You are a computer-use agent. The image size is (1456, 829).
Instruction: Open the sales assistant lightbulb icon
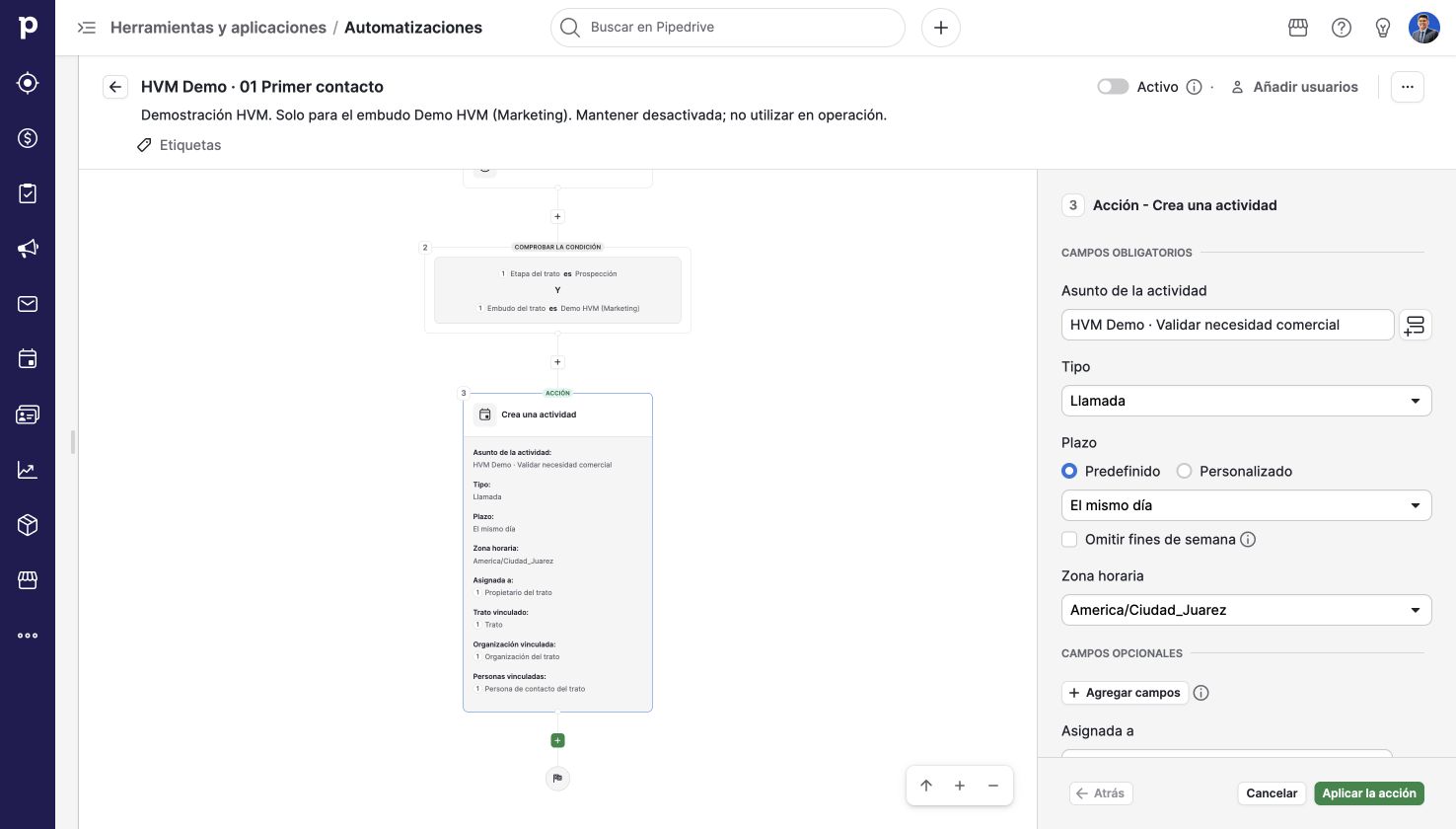[1383, 28]
